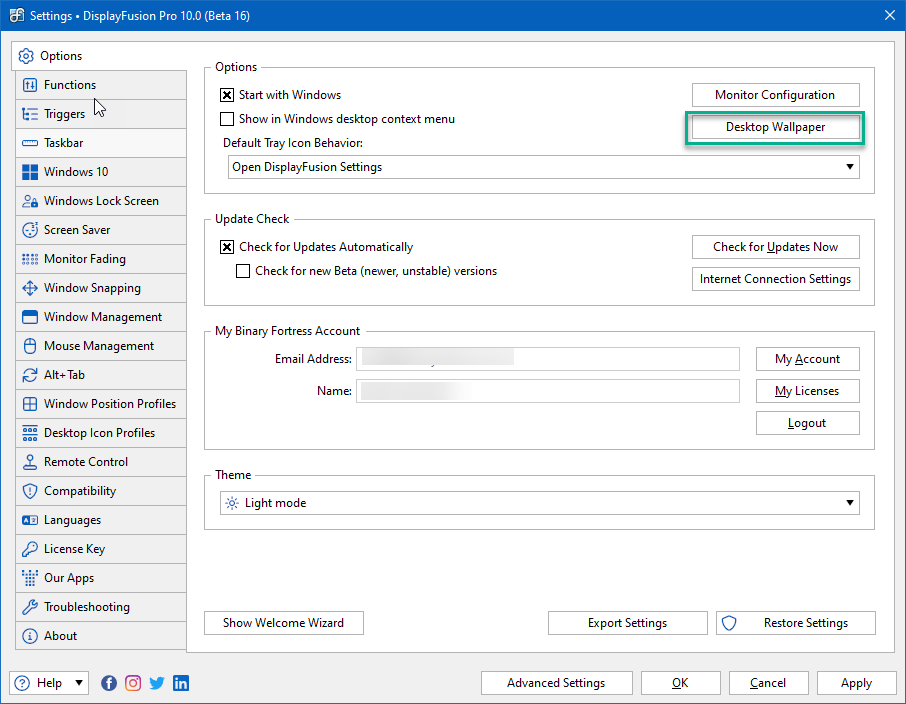Click the Options gear icon in sidebar
This screenshot has height=704, width=906.
pos(26,56)
